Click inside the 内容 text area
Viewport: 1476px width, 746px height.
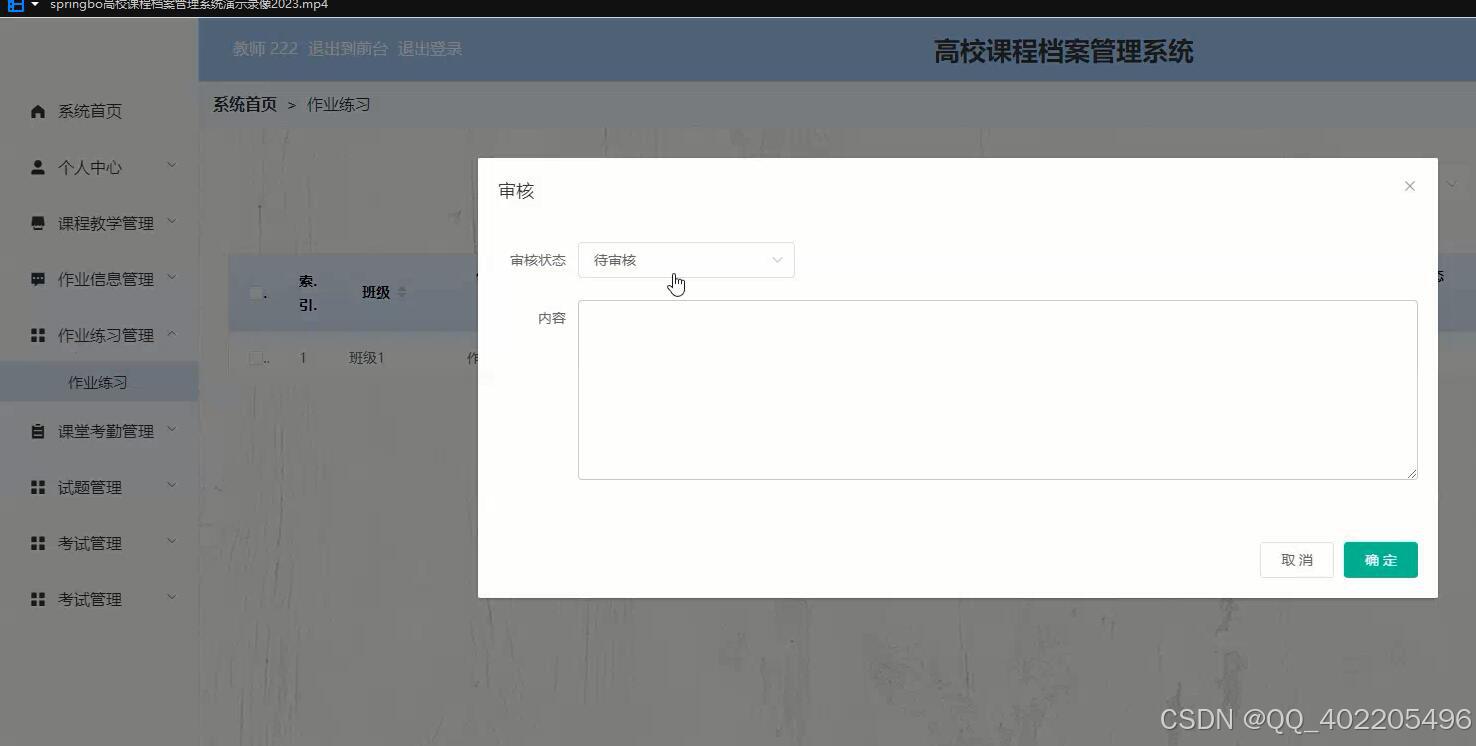tap(997, 389)
